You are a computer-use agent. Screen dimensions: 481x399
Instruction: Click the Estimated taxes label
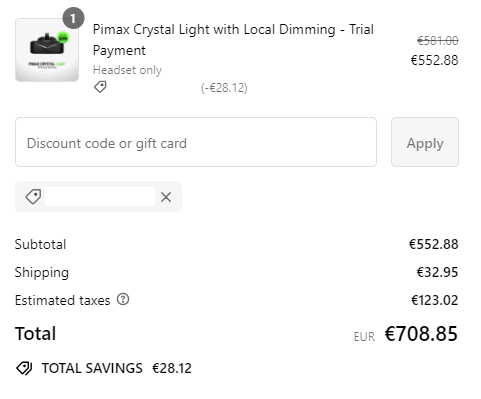[63, 300]
